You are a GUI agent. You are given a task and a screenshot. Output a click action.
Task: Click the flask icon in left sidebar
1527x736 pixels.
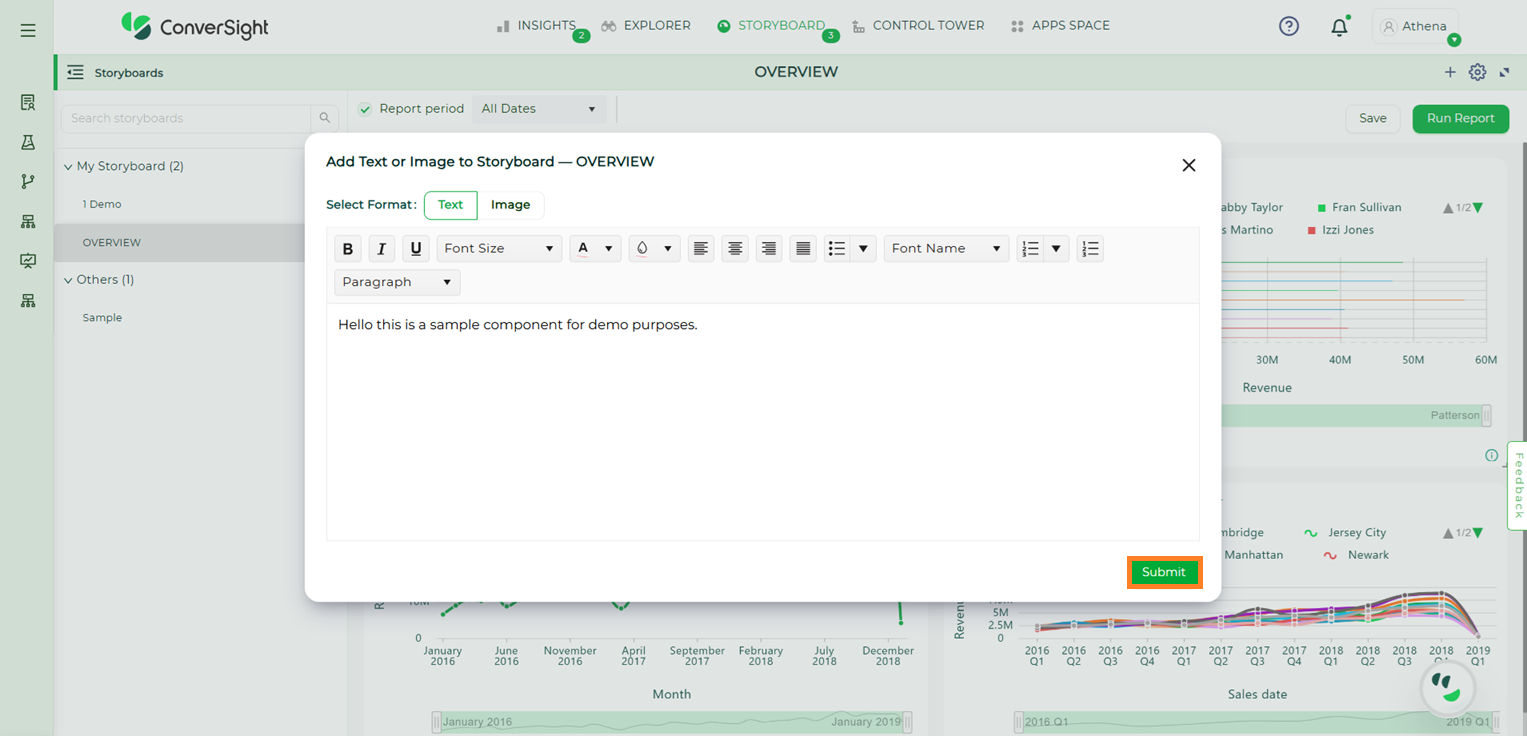(28, 142)
